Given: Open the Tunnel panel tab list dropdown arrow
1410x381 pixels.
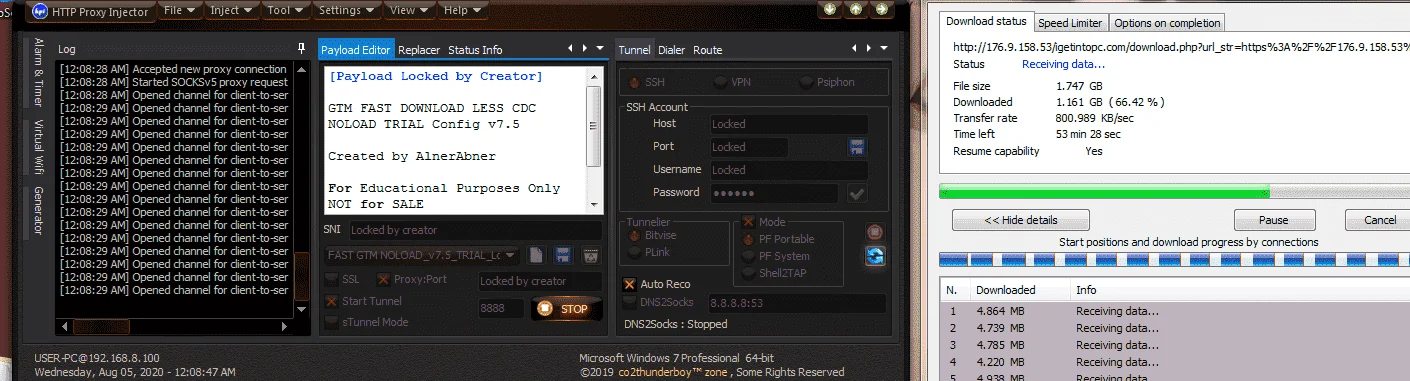Looking at the screenshot, I should pos(883,48).
